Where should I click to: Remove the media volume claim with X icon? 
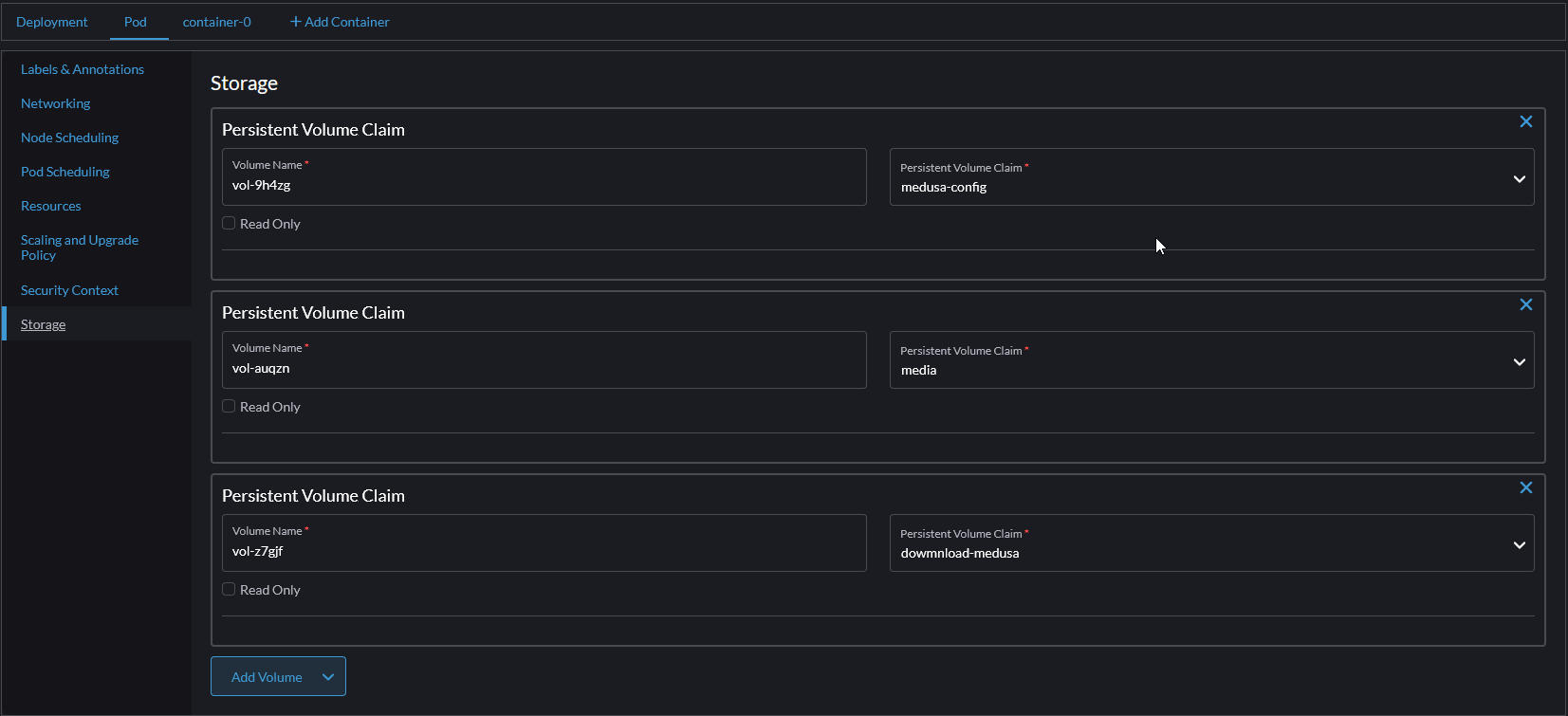1525,304
